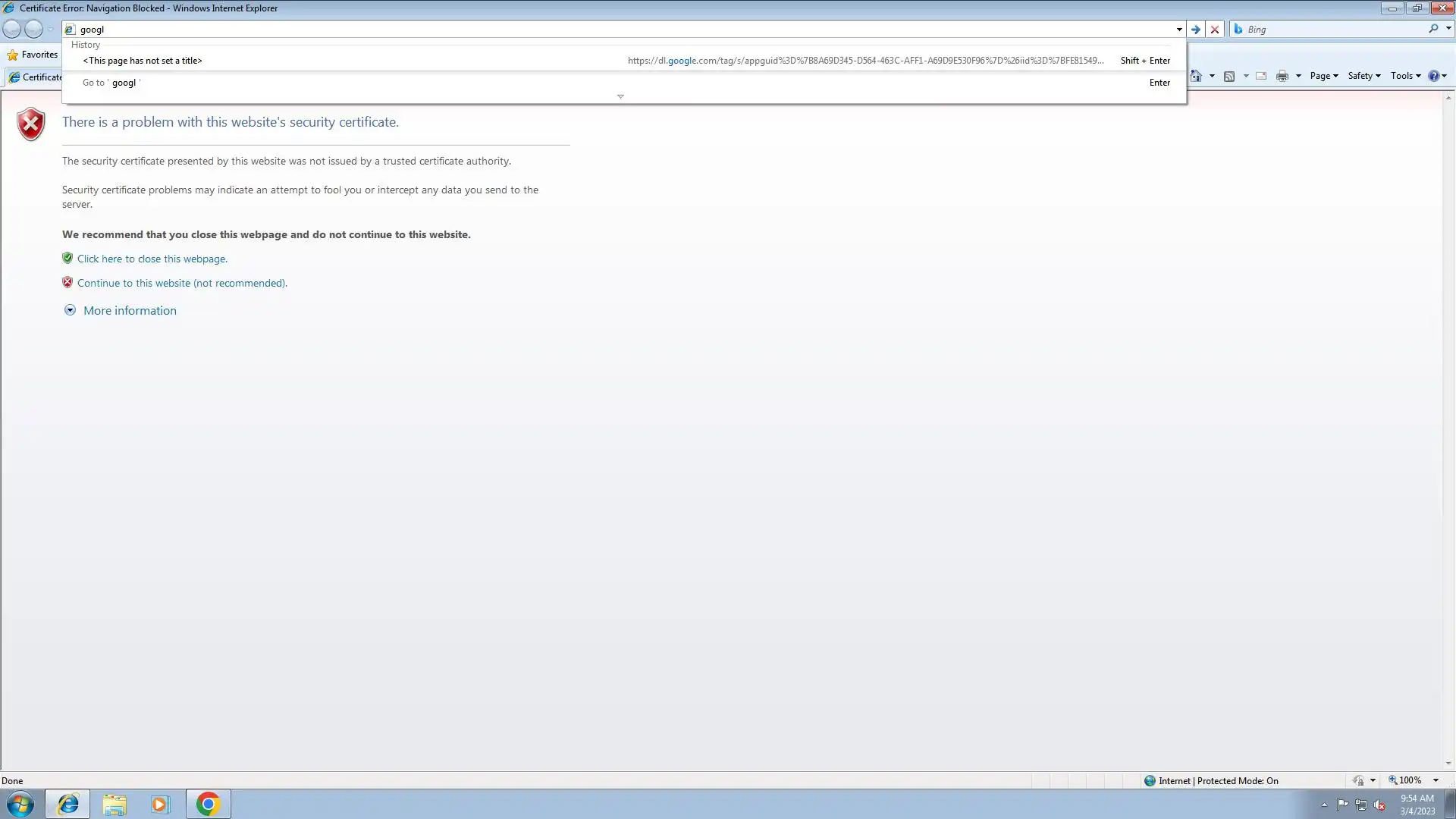This screenshot has height=819, width=1456.
Task: Expand the autocomplete list bottom chevron
Action: [620, 96]
